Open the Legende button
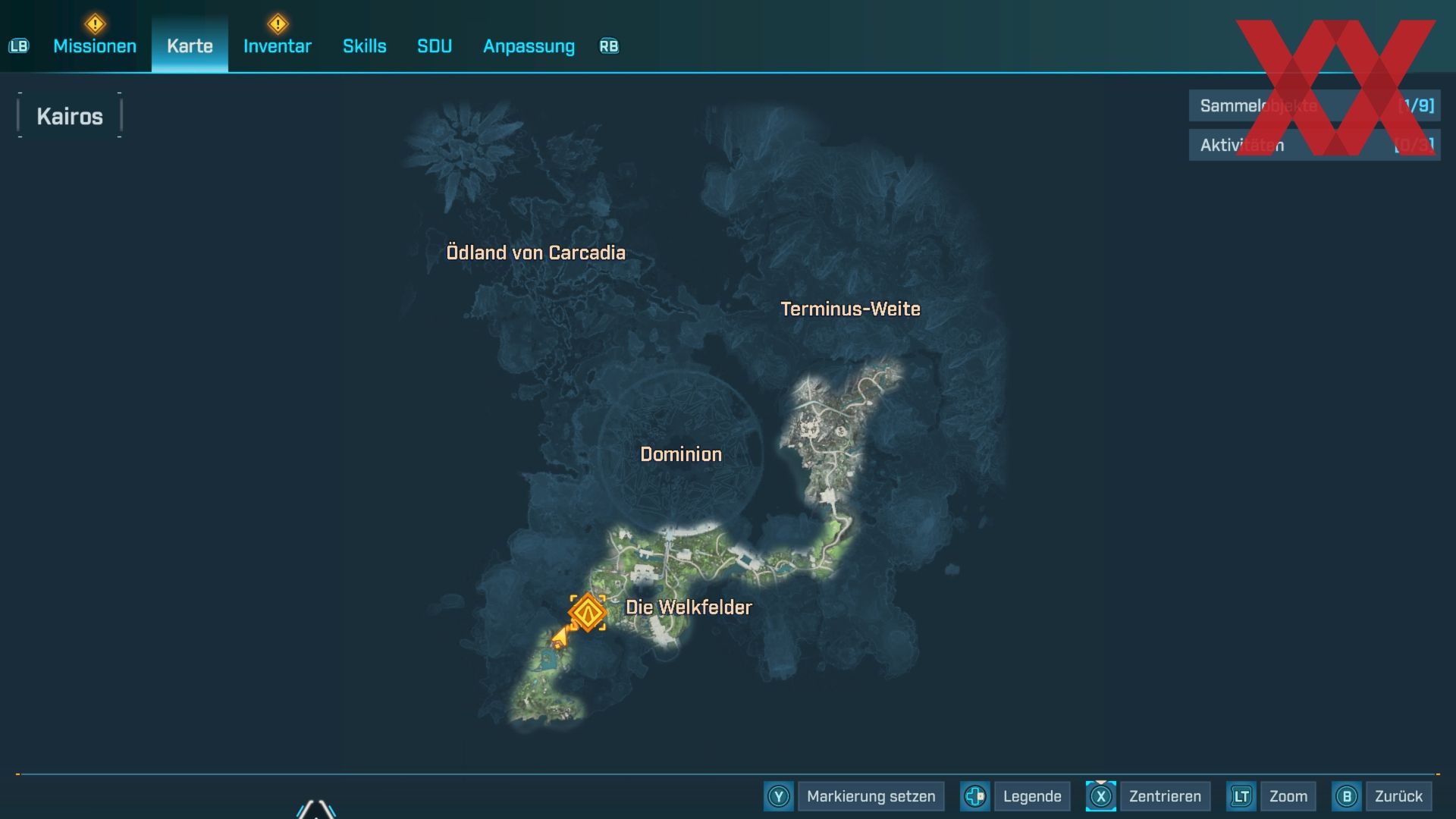 [x=1031, y=796]
